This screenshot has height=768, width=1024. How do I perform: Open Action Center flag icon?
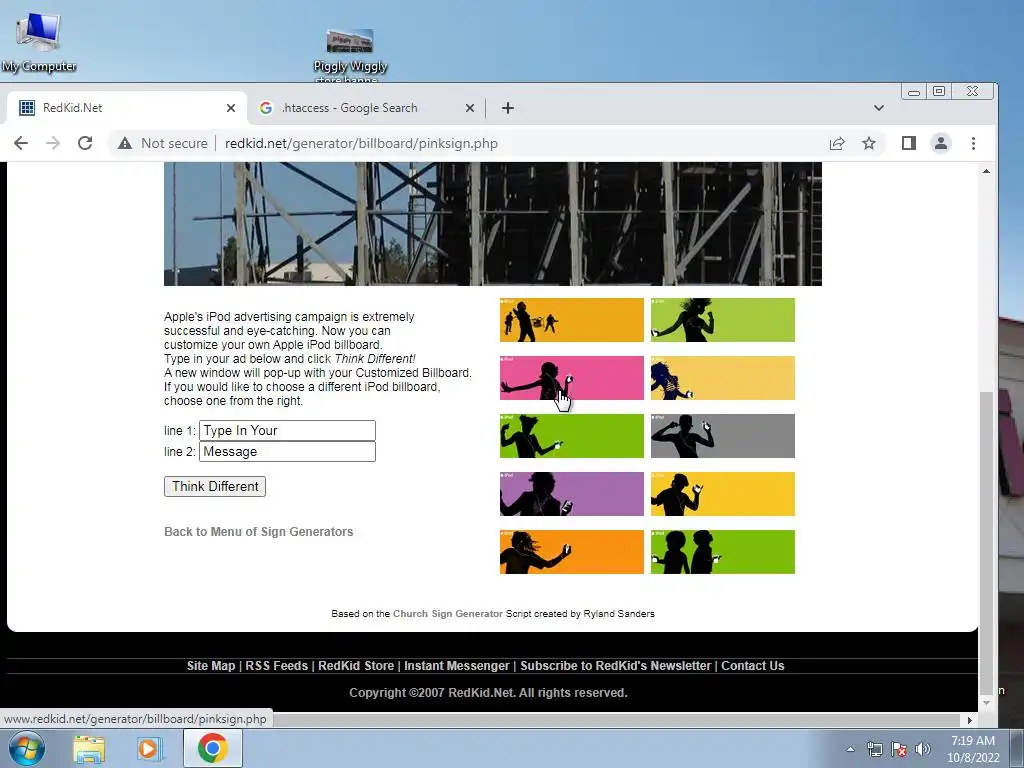point(899,749)
